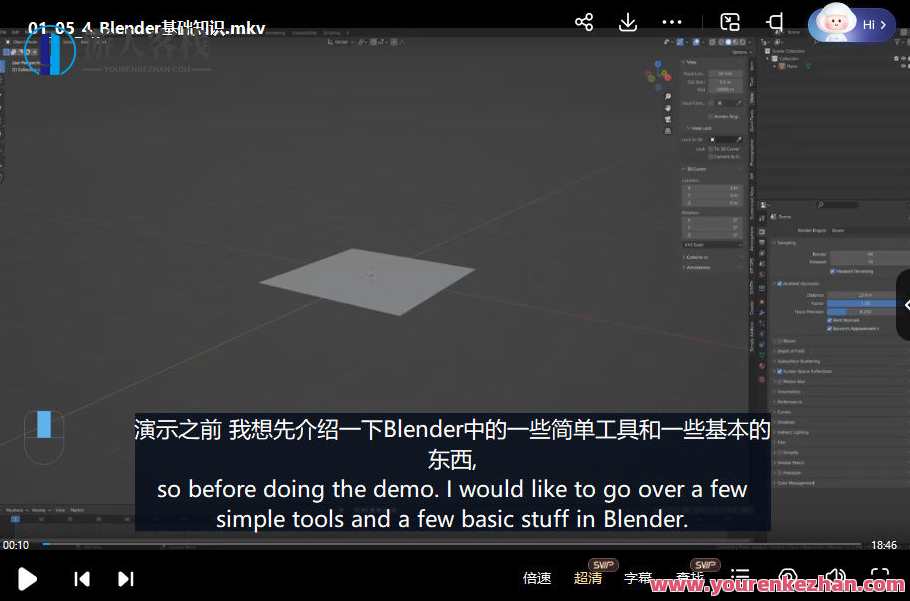Image resolution: width=910 pixels, height=601 pixels.
Task: Click the 'Hi' avatar login button
Action: [x=851, y=24]
